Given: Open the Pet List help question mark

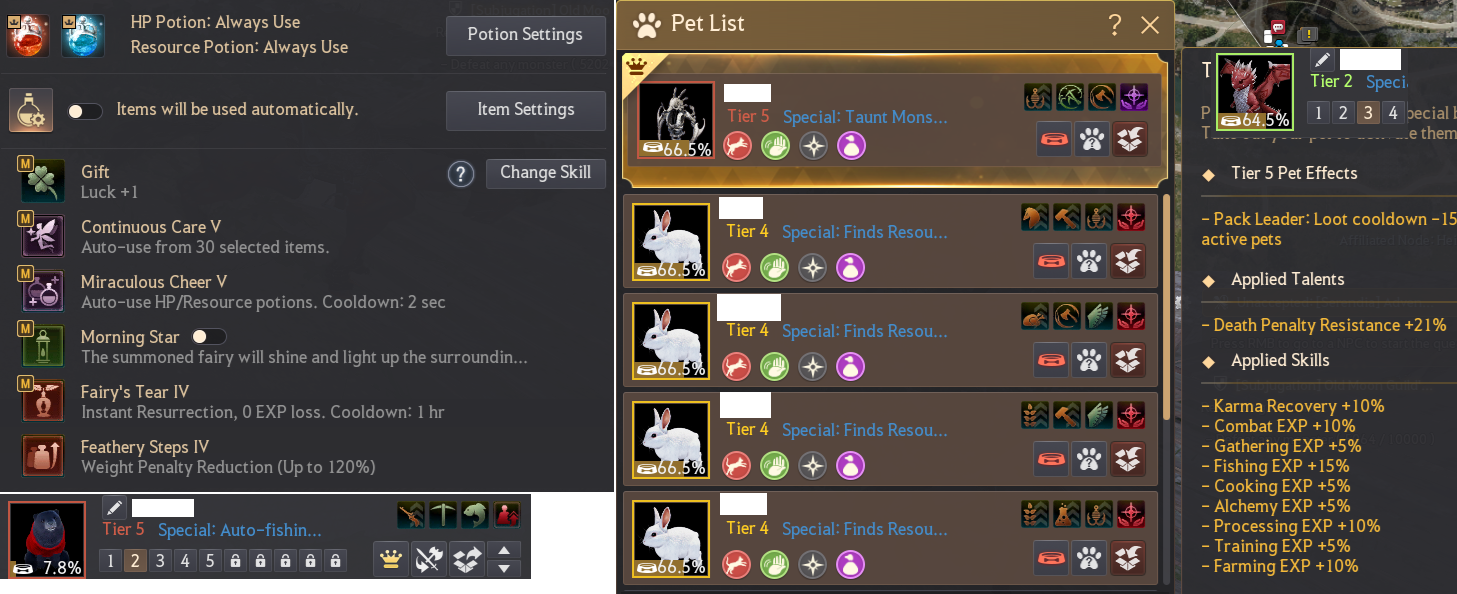Looking at the screenshot, I should pyautogui.click(x=1115, y=25).
